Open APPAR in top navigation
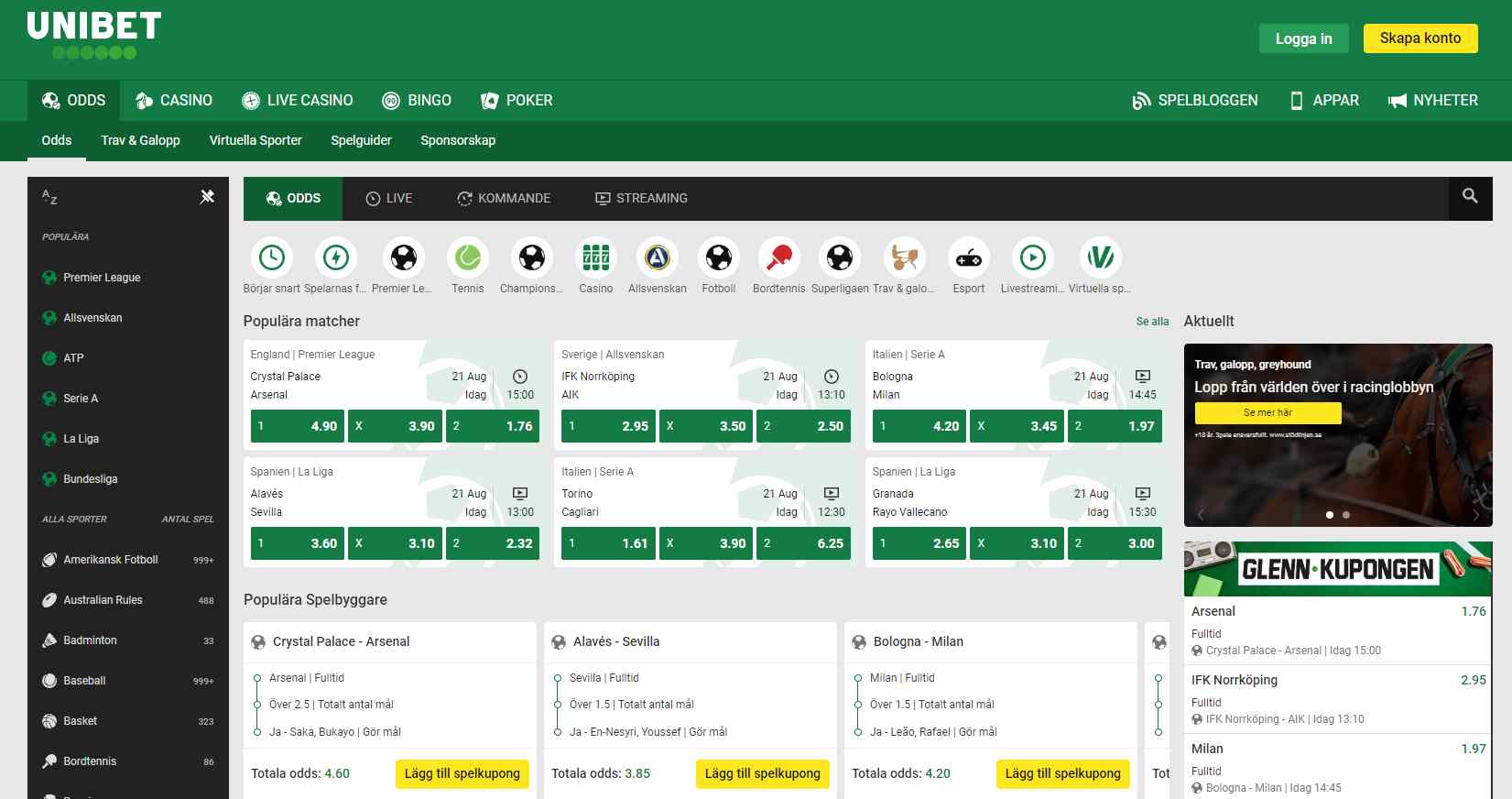The height and width of the screenshot is (799, 1512). pos(1323,100)
